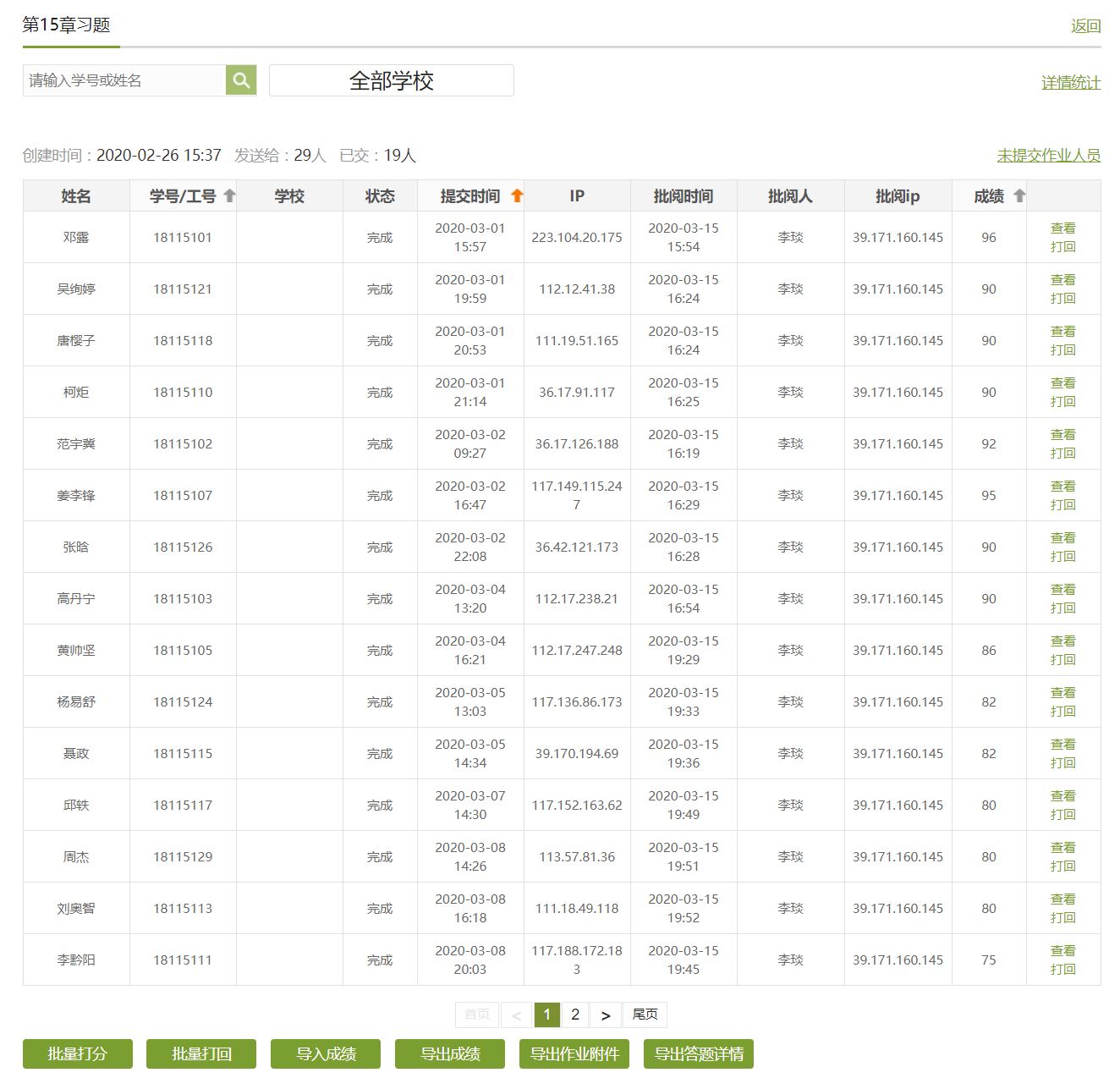Image resolution: width=1120 pixels, height=1089 pixels.
Task: Click 批量打回 batch return button
Action: (201, 1053)
